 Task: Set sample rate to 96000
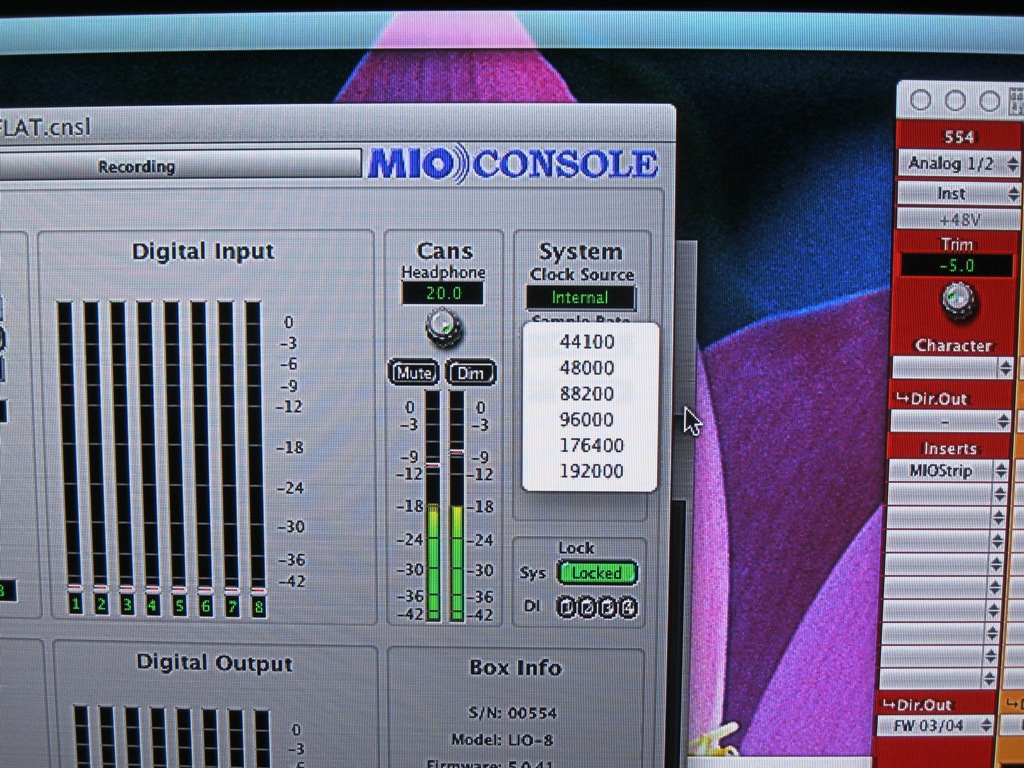[x=587, y=419]
